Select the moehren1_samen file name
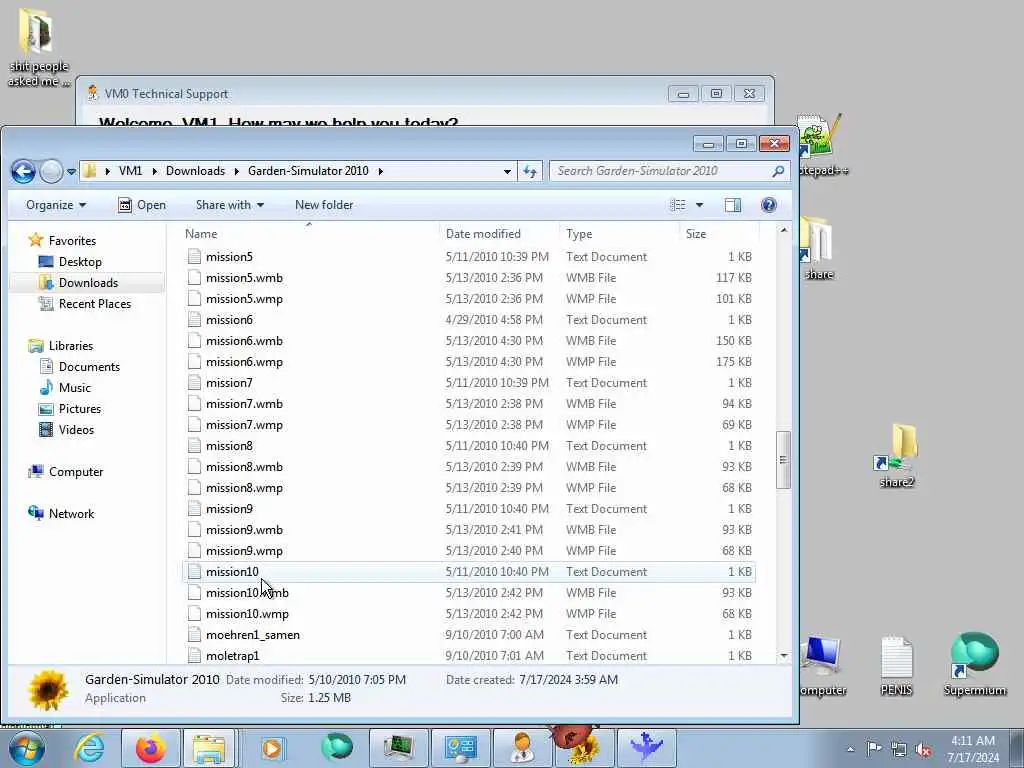1024x768 pixels. 253,635
